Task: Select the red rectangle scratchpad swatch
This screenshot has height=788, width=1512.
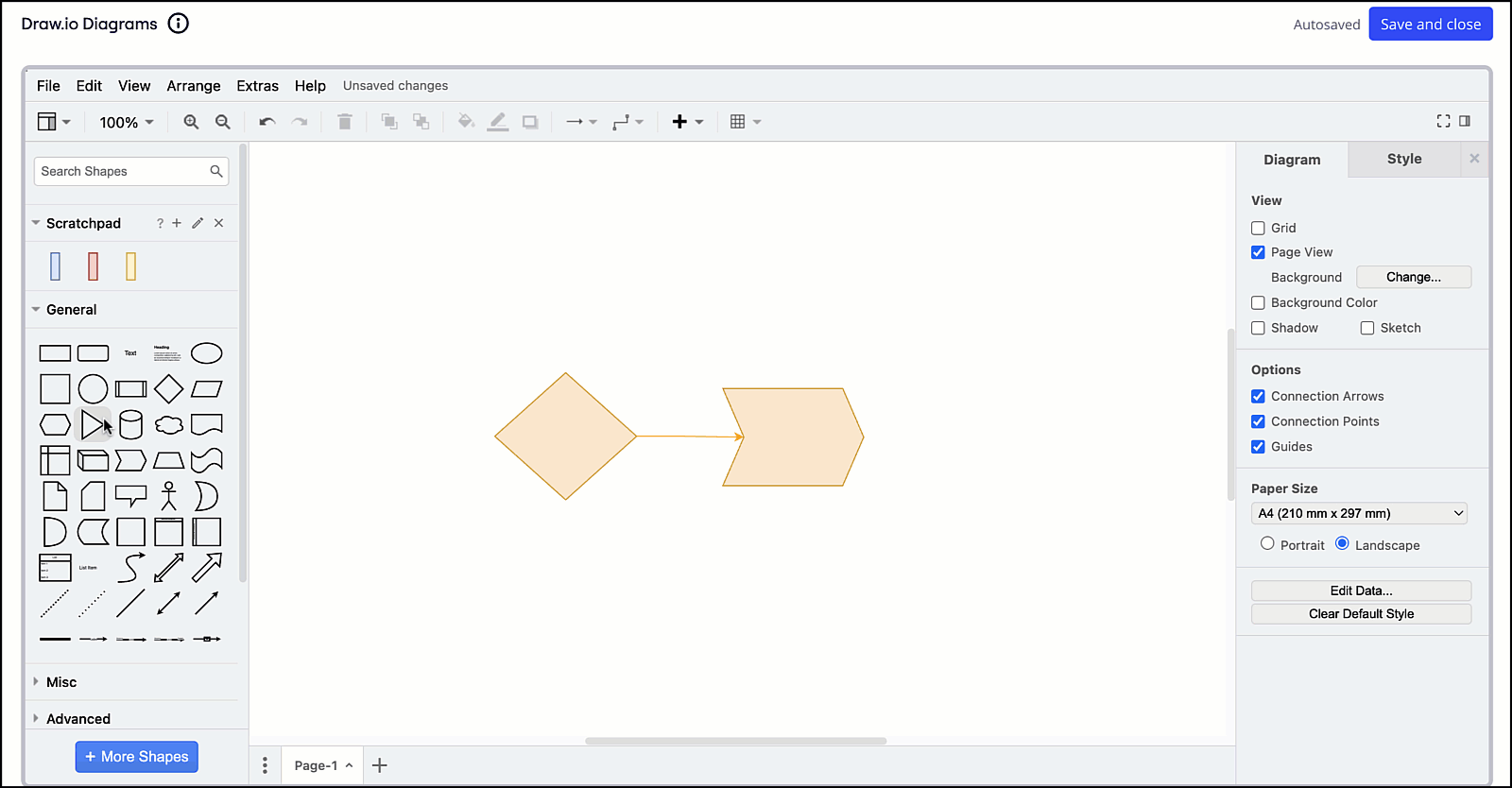Action: [x=93, y=266]
